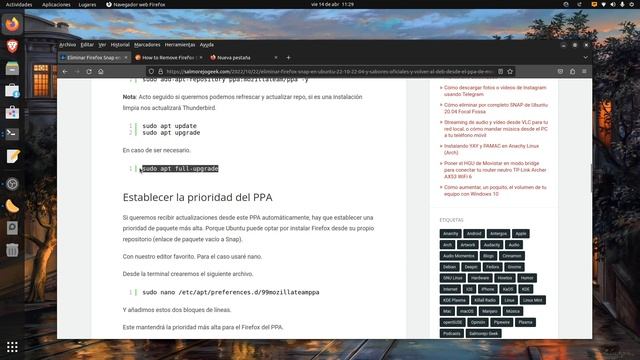640x360 pixels.
Task: Click the page vertical scrollbar thumb
Action: pyautogui.click(x=591, y=178)
